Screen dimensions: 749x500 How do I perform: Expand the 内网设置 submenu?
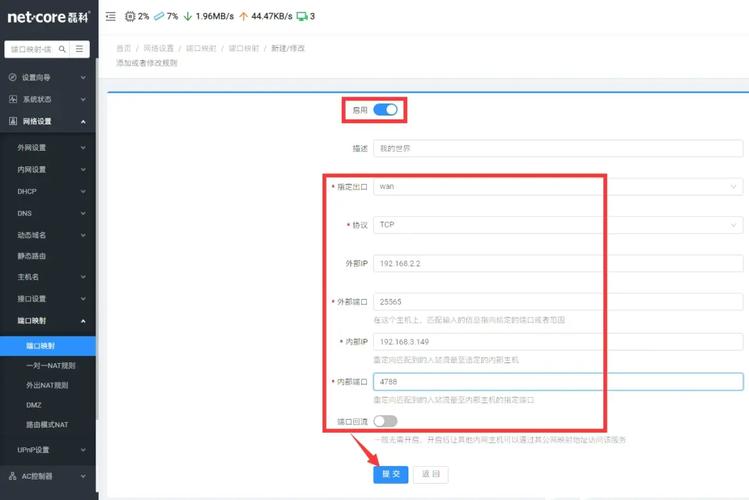(48, 170)
